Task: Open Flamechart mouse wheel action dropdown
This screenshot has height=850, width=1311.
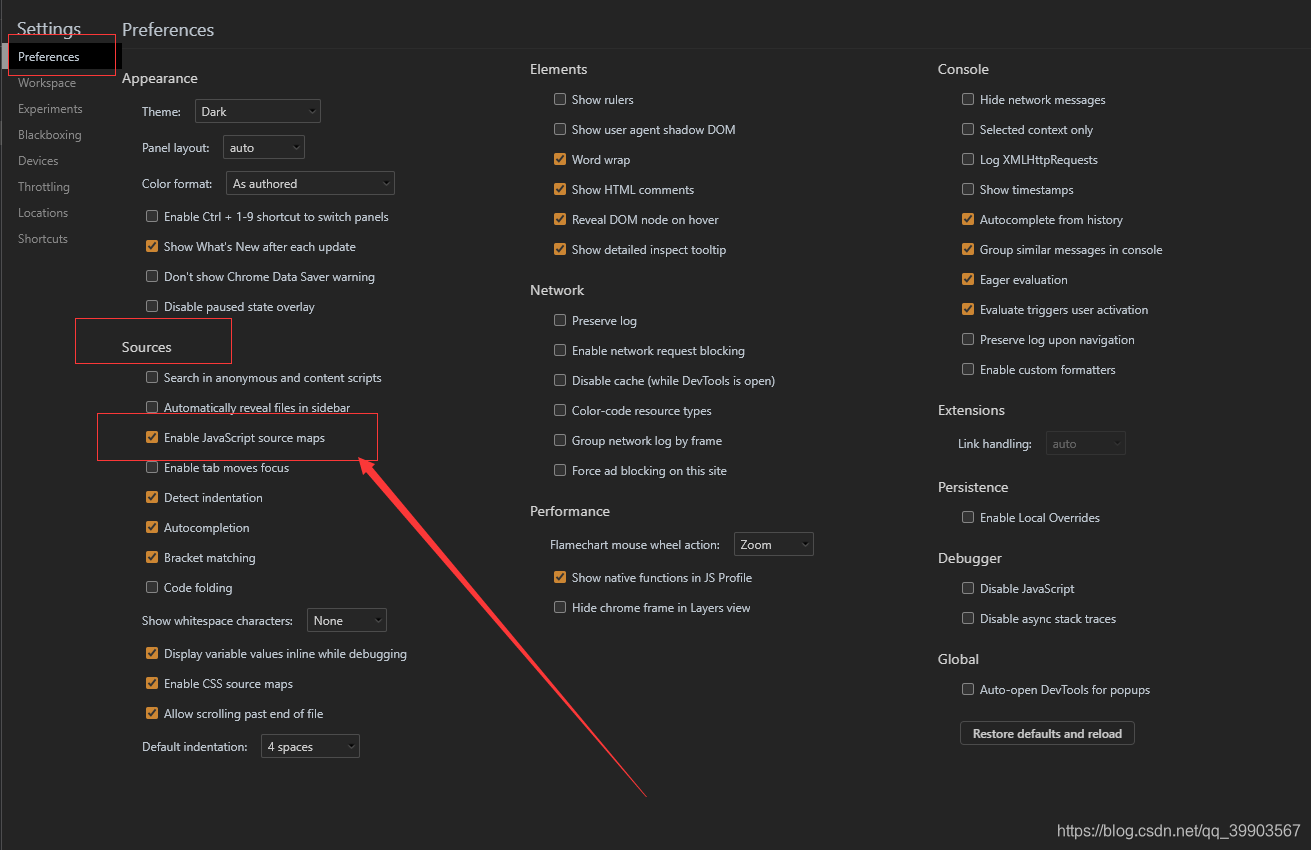Action: (x=774, y=544)
